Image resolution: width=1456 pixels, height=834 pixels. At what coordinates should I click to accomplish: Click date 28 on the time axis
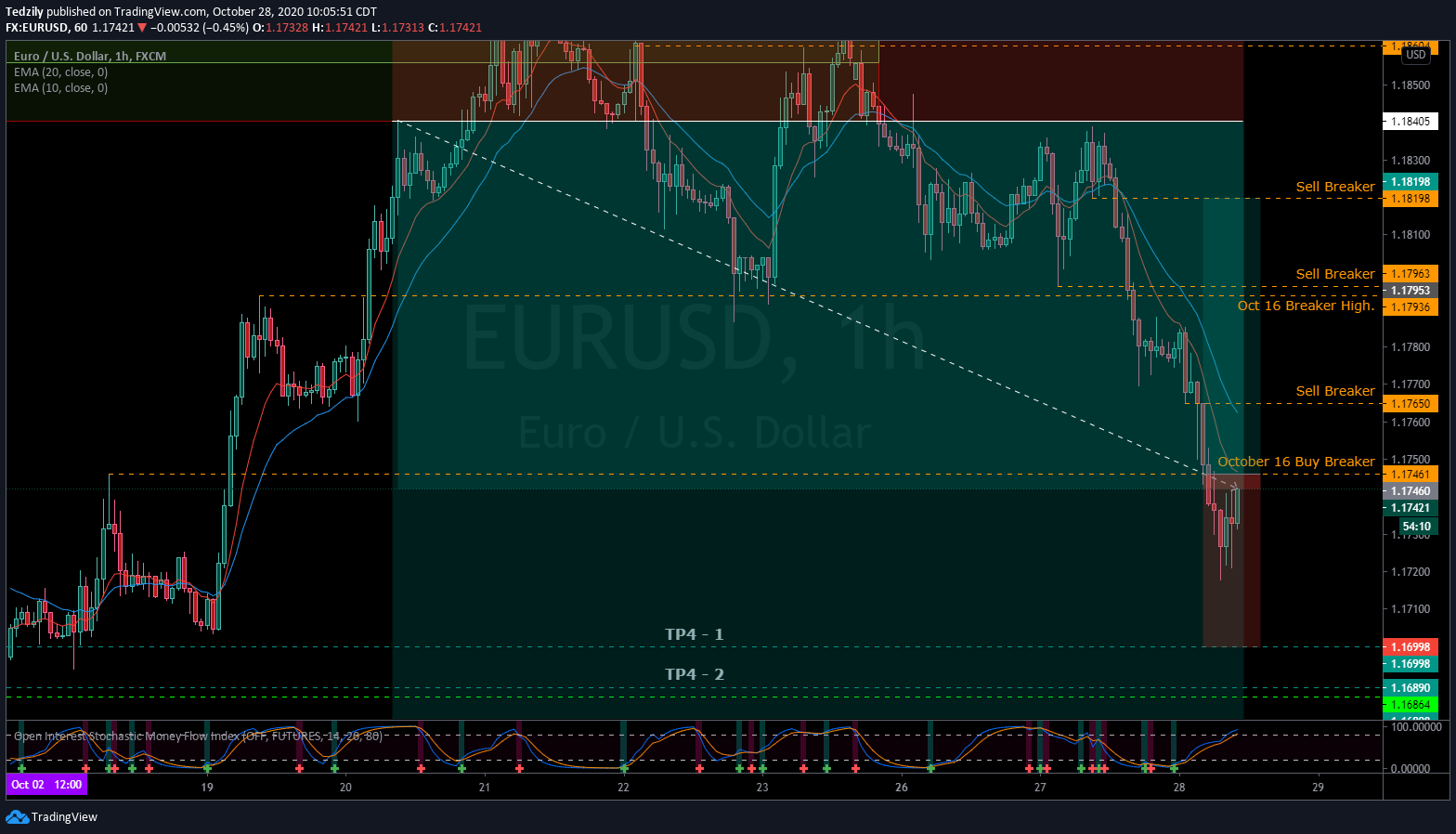1179,787
